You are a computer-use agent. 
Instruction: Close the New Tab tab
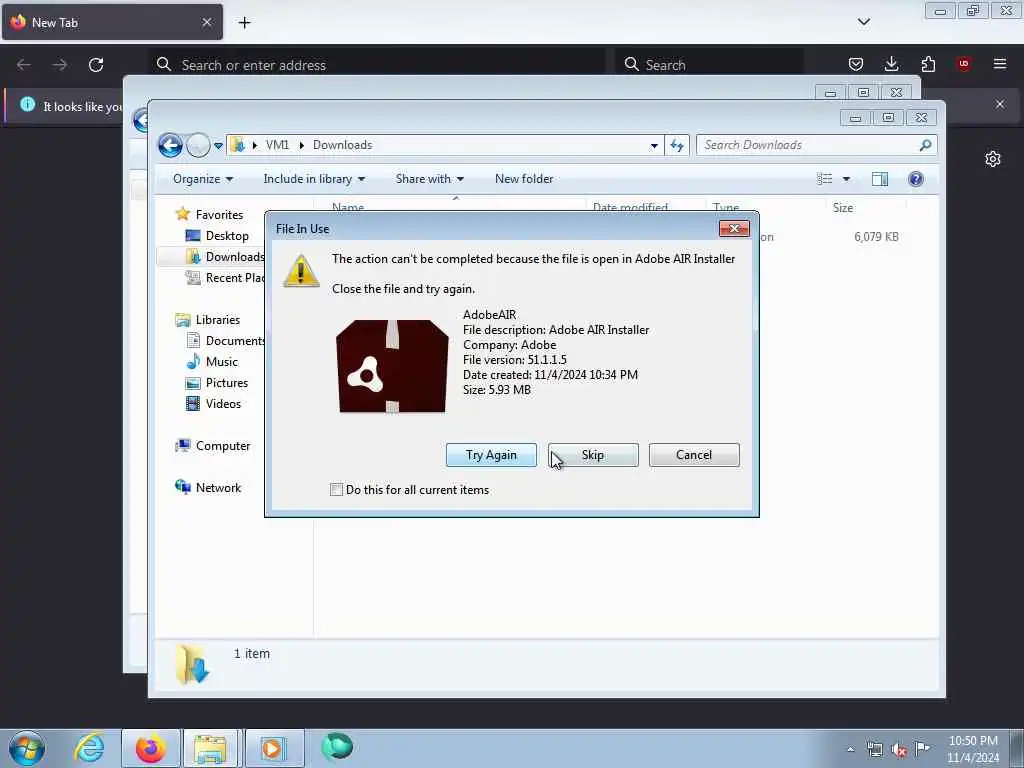[207, 22]
